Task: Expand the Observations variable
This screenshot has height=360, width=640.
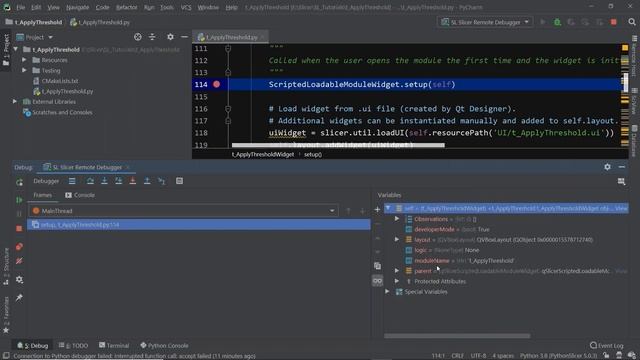Action: point(397,219)
